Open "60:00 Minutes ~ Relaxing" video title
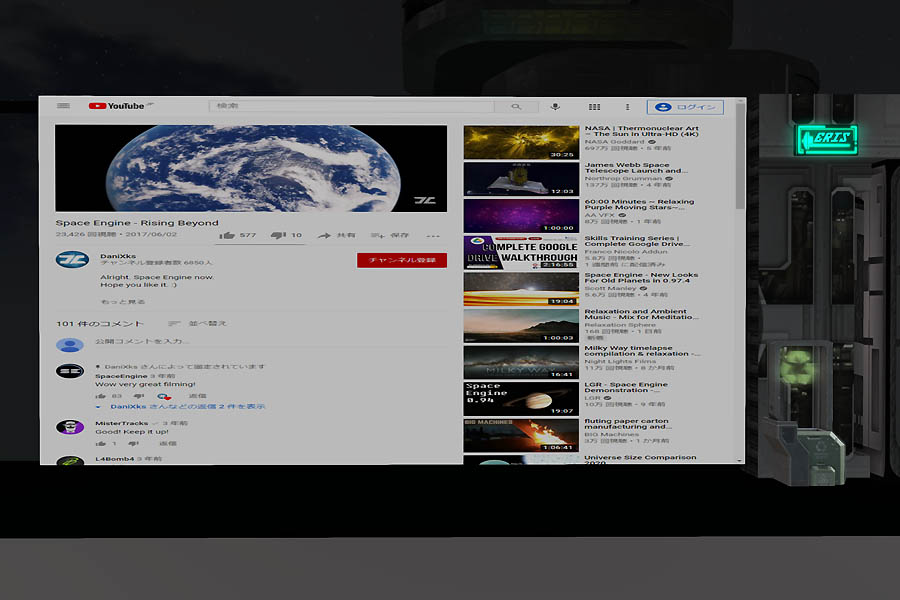 [639, 204]
